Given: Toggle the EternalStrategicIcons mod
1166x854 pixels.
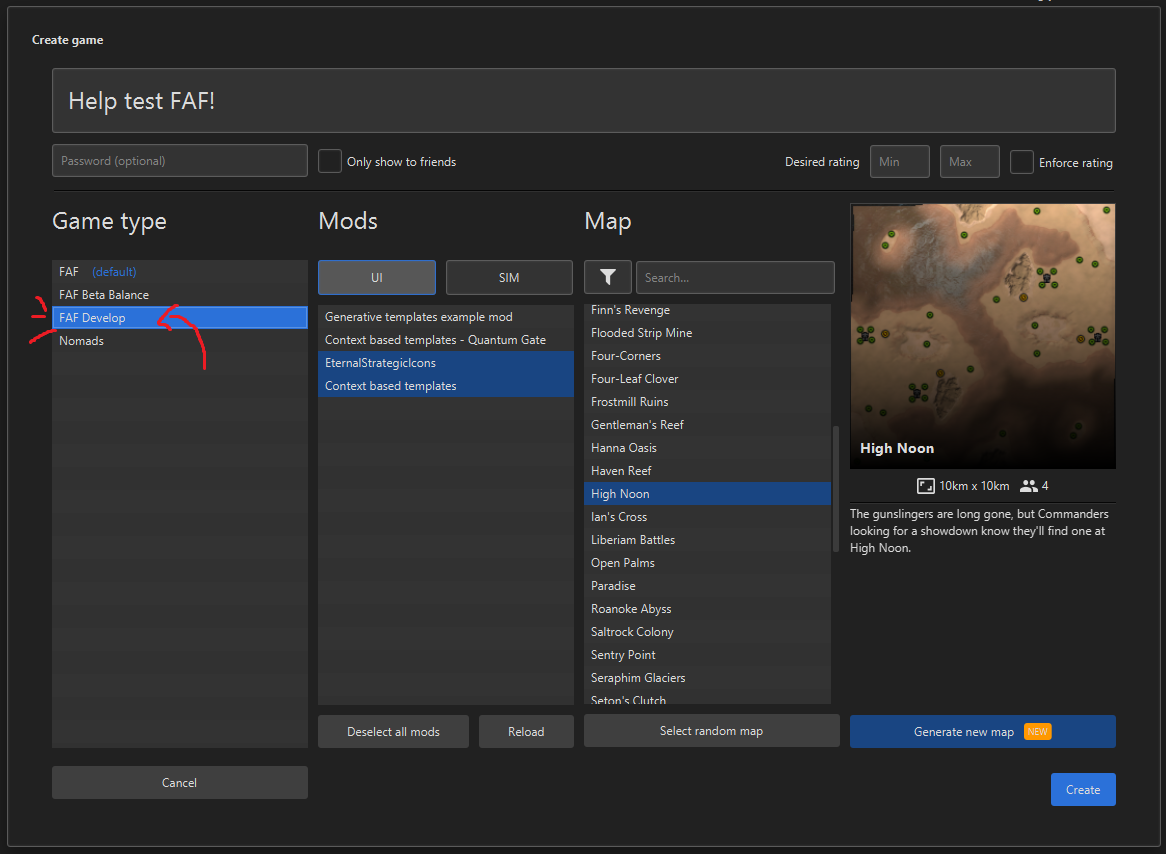Looking at the screenshot, I should pyautogui.click(x=446, y=363).
